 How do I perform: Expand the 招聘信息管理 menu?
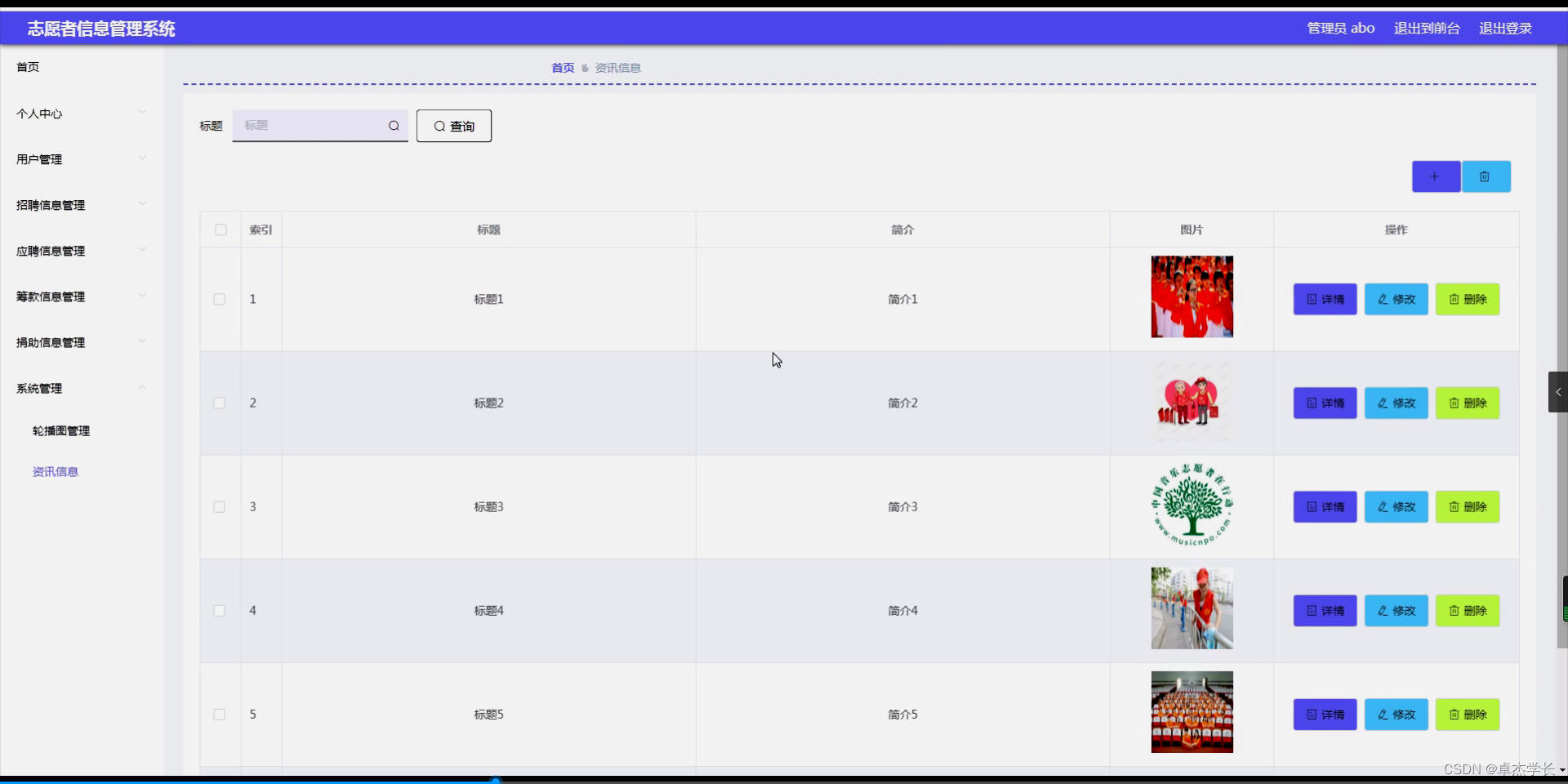(x=49, y=205)
